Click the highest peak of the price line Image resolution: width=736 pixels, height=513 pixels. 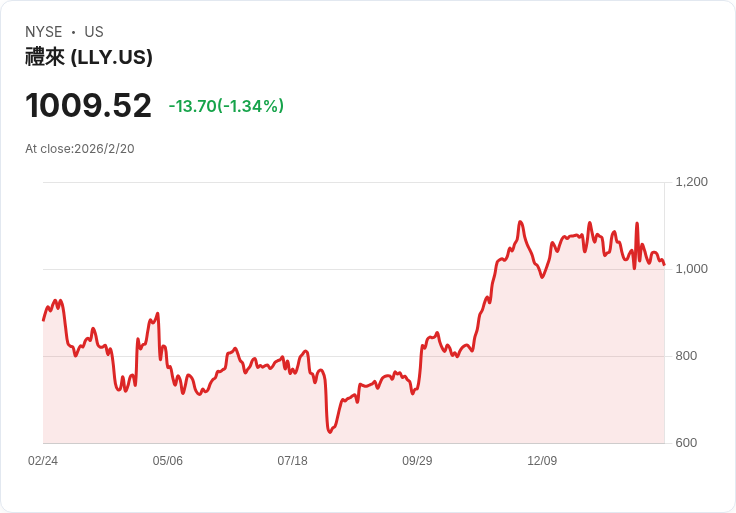tap(520, 222)
